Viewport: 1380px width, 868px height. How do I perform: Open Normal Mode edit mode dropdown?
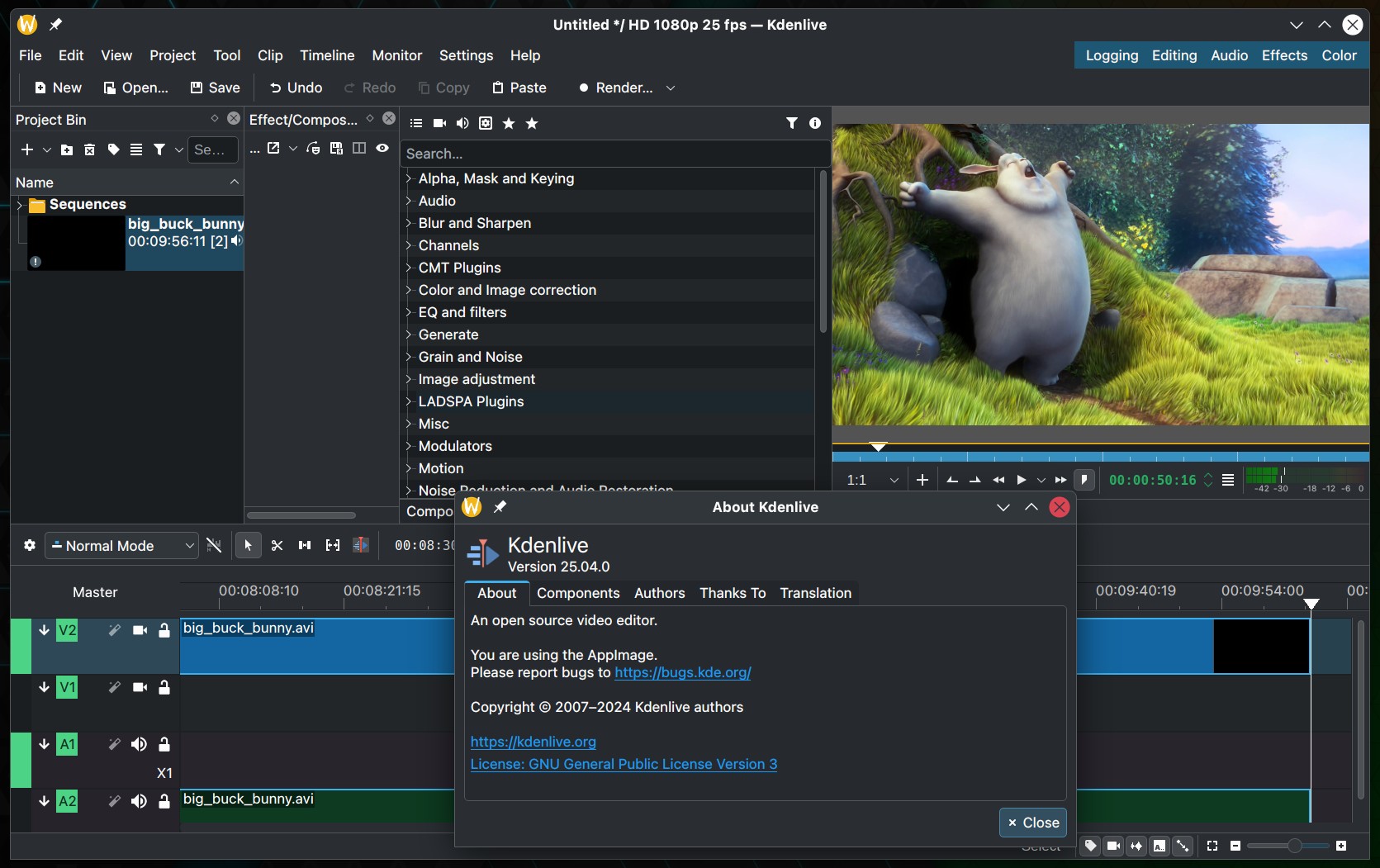[121, 545]
